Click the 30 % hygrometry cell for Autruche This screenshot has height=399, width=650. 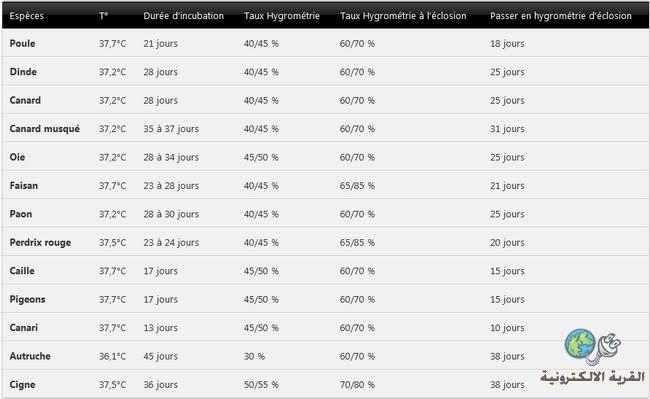pyautogui.click(x=254, y=356)
